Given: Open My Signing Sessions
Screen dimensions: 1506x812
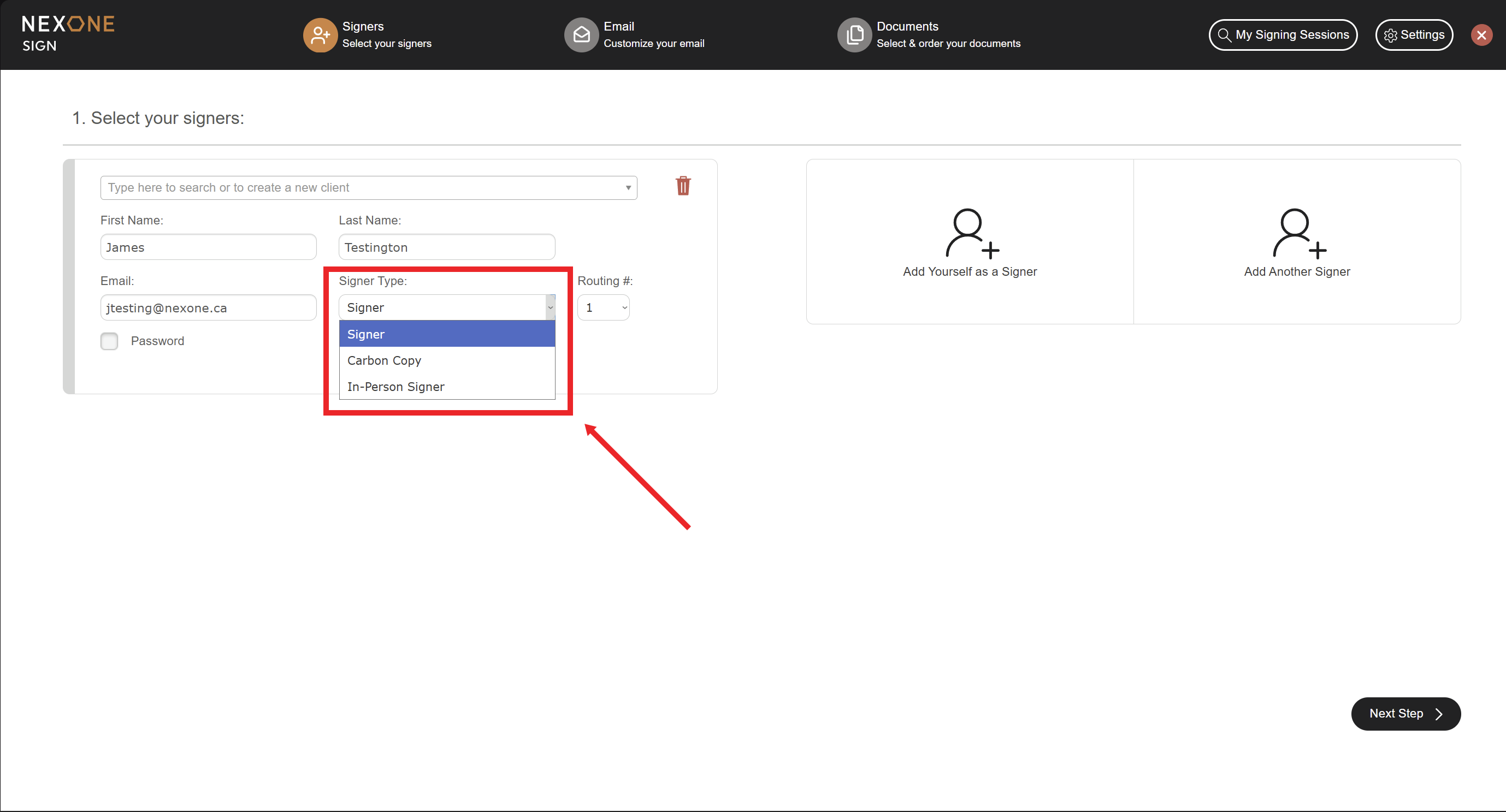Looking at the screenshot, I should tap(1283, 35).
